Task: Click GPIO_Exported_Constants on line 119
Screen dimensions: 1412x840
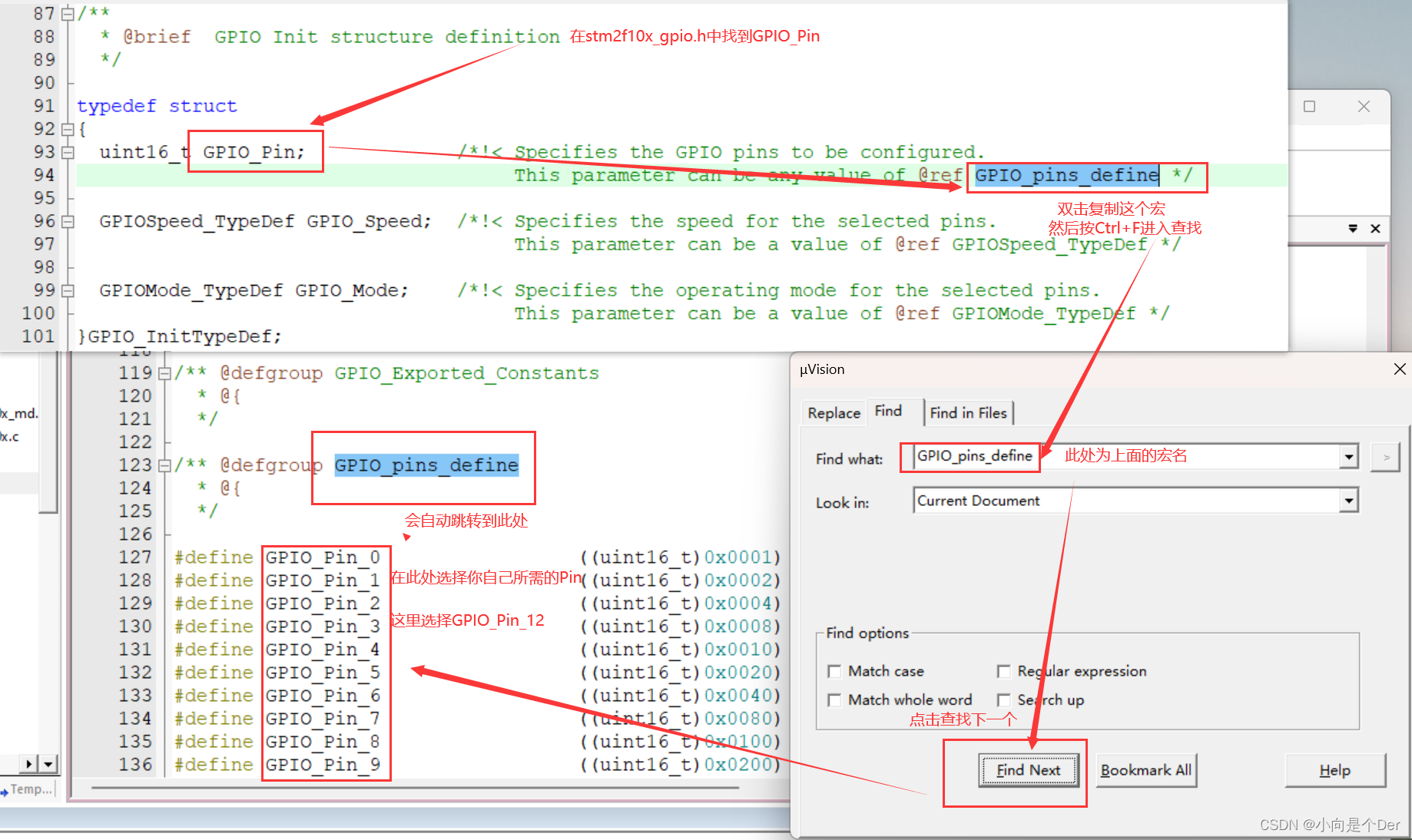Action: pos(466,373)
